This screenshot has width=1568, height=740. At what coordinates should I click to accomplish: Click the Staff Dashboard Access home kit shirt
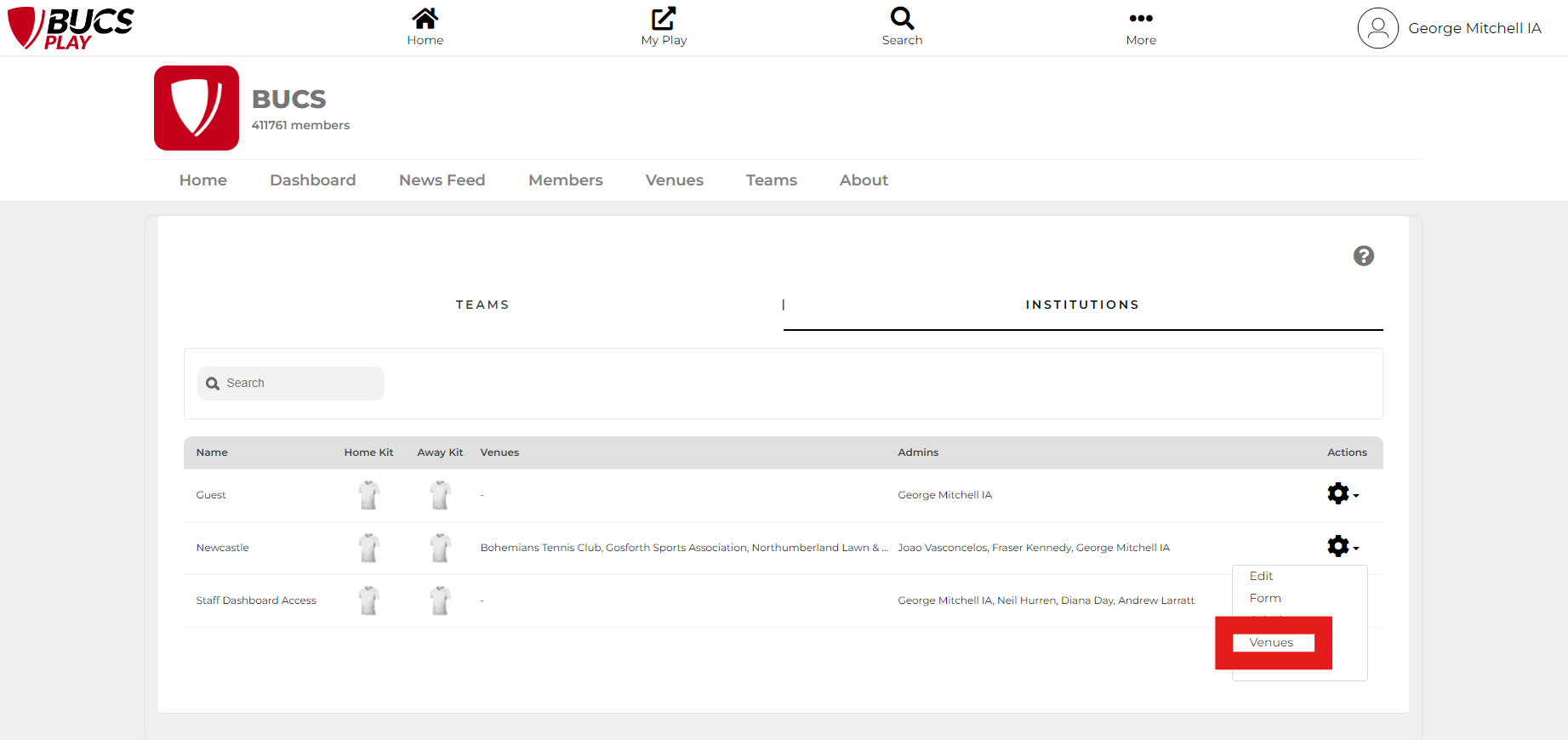click(x=368, y=601)
